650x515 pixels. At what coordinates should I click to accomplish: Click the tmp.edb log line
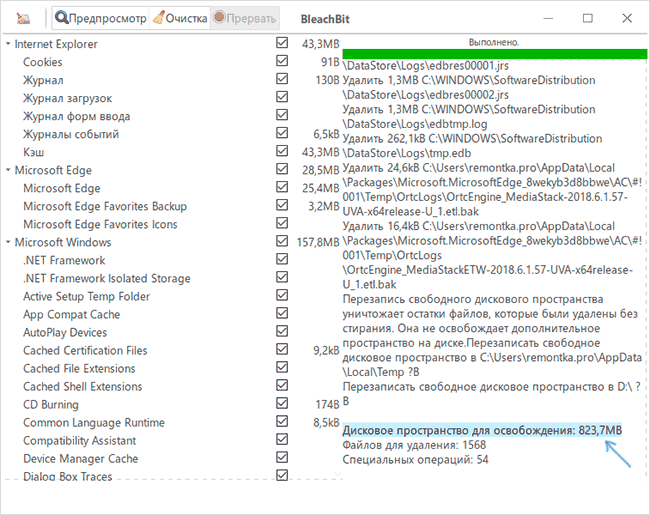[x=407, y=153]
